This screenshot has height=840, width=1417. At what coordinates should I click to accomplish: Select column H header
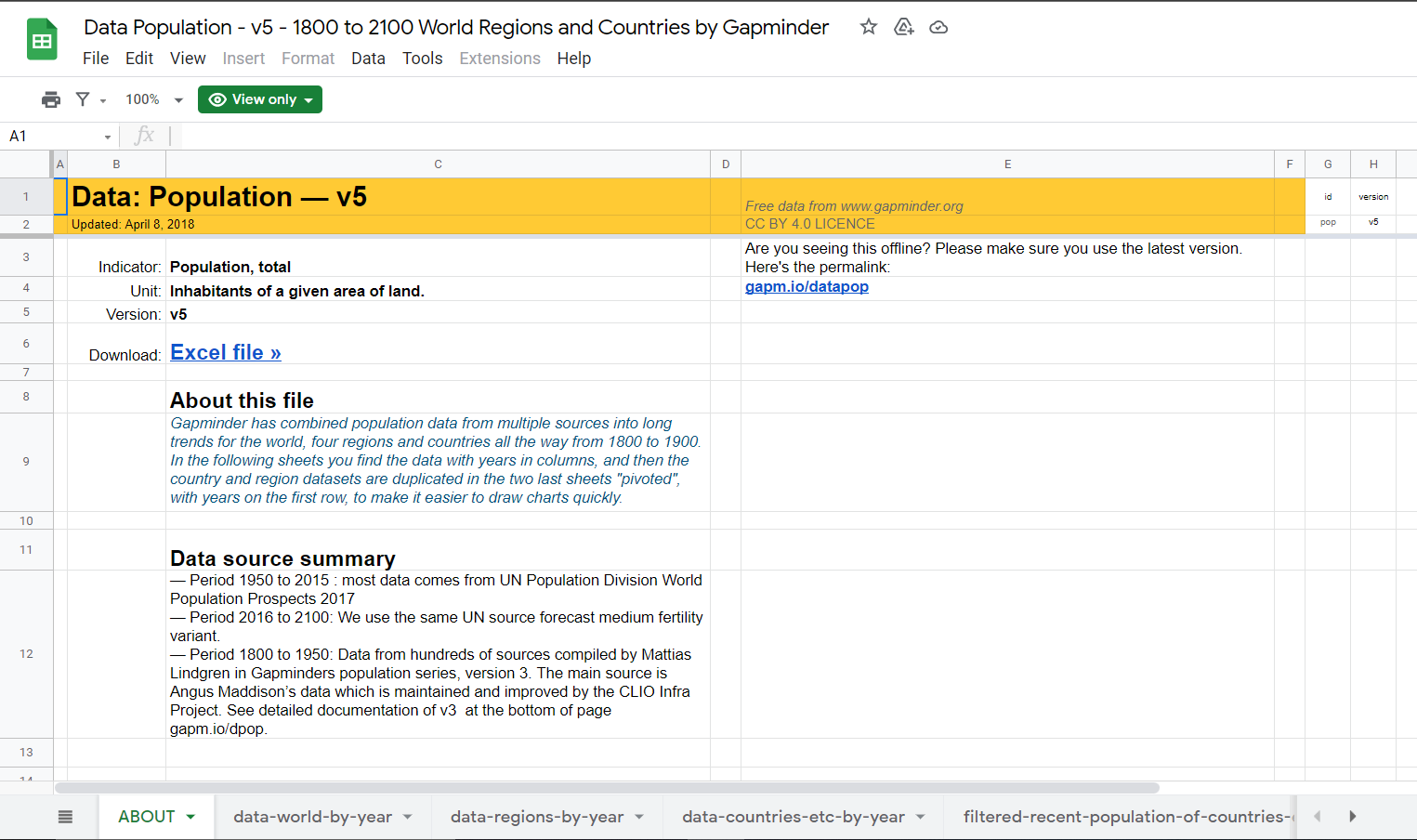(x=1373, y=164)
